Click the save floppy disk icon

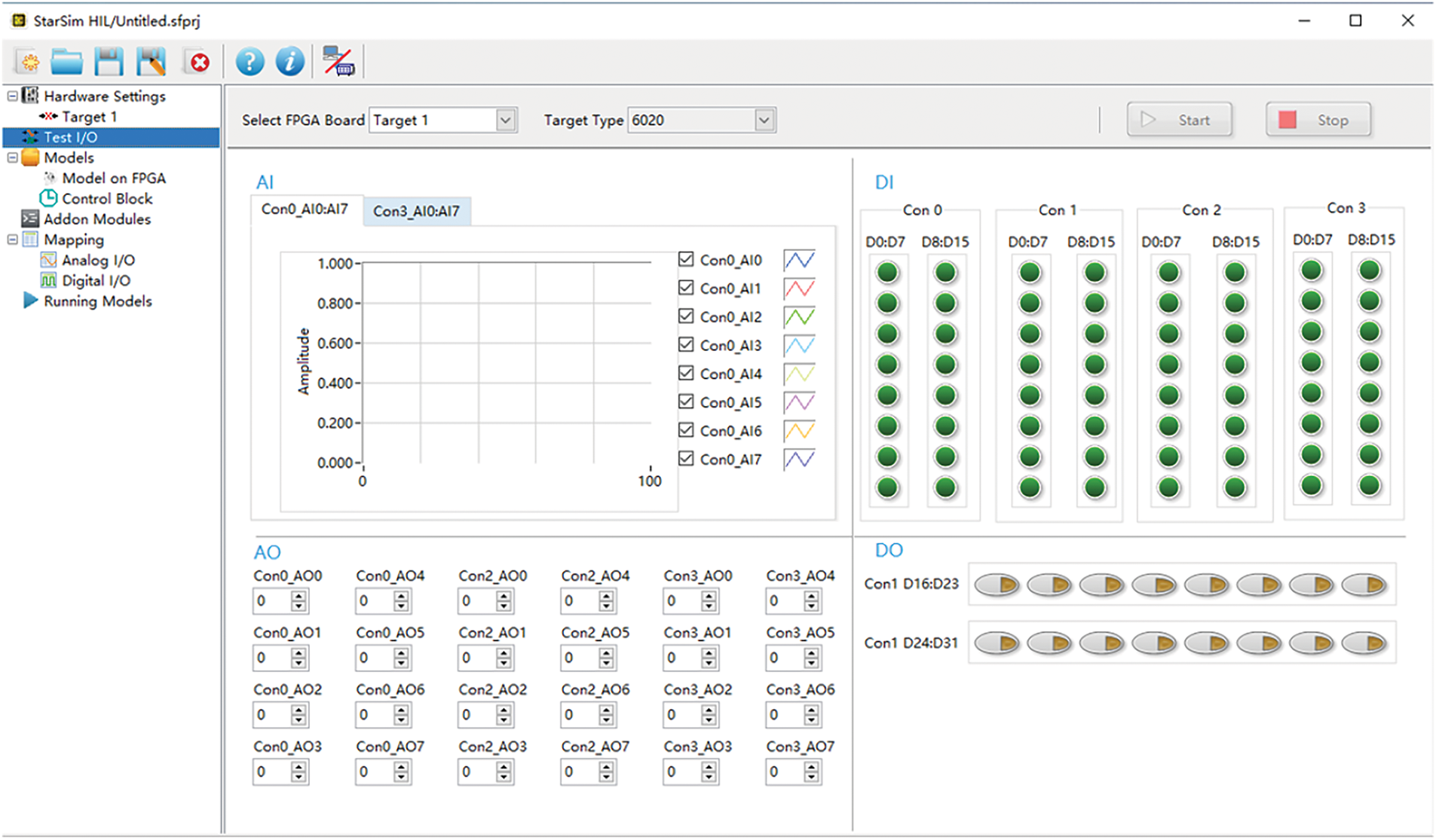click(109, 62)
